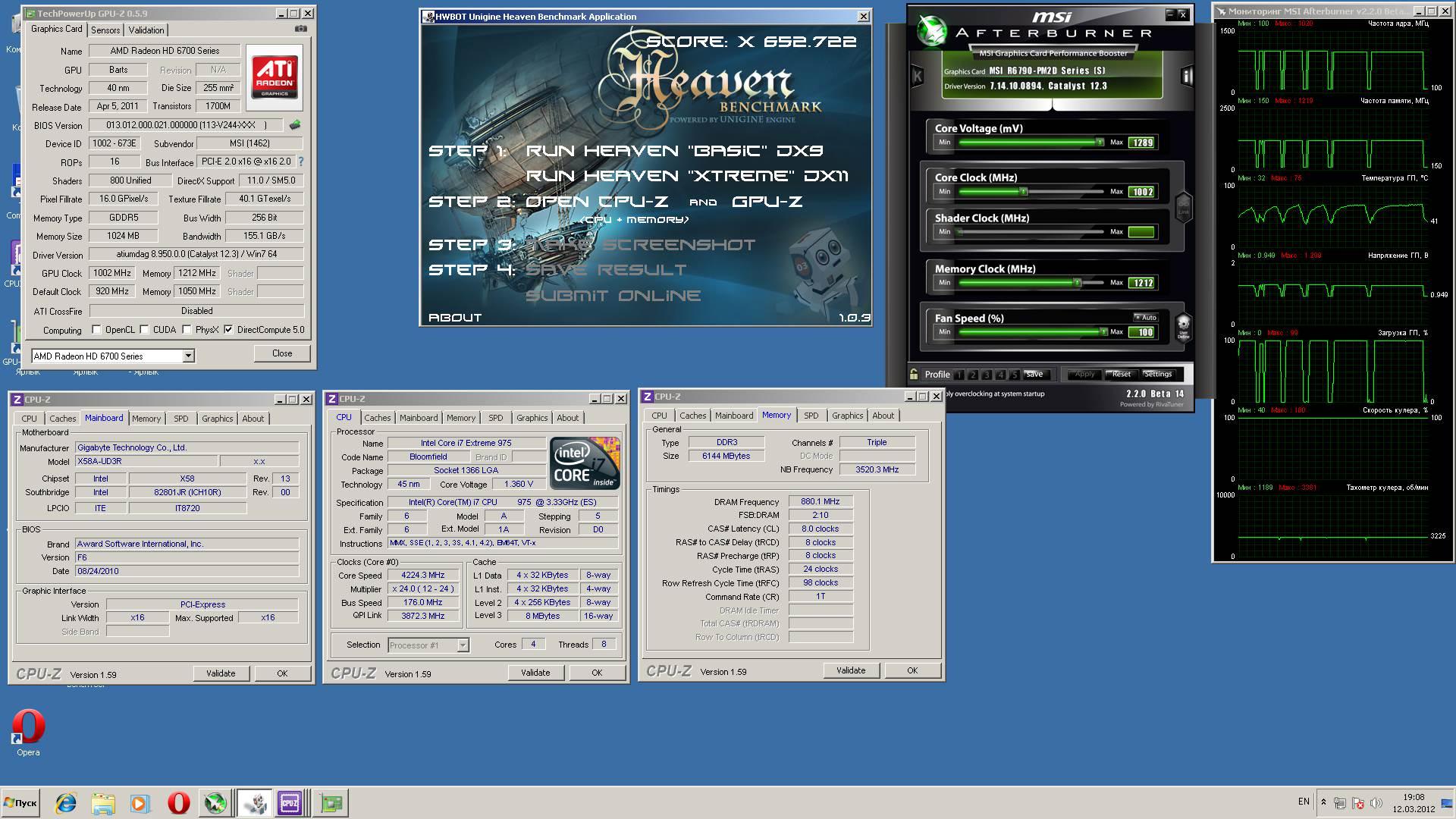Click 'Run Heaven Basic DX9' step
1456x819 pixels.
coord(675,151)
